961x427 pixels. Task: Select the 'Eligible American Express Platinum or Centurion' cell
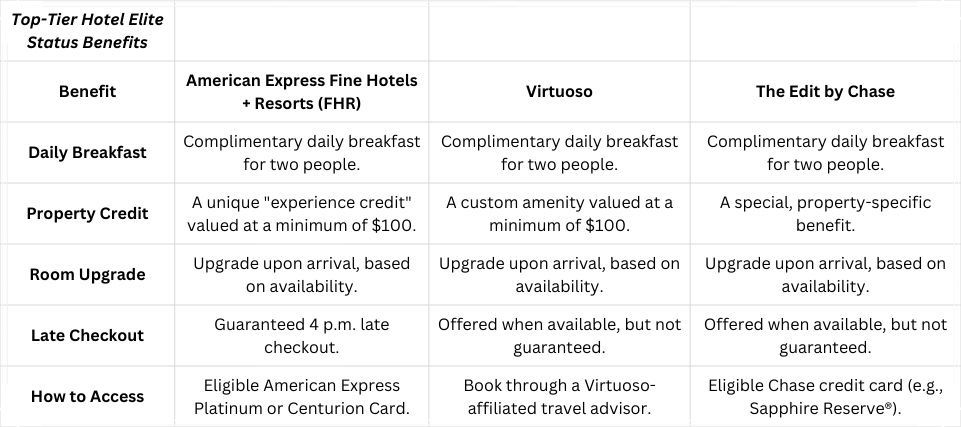(302, 396)
